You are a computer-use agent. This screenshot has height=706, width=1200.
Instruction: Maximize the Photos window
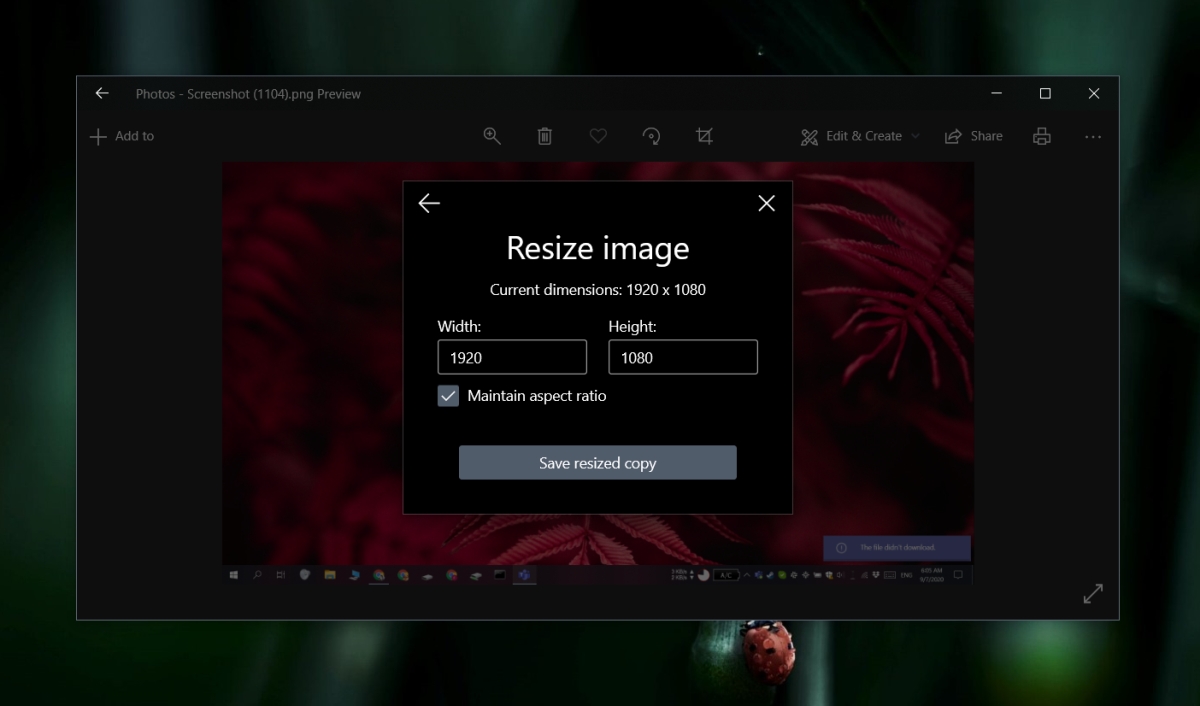[1045, 93]
